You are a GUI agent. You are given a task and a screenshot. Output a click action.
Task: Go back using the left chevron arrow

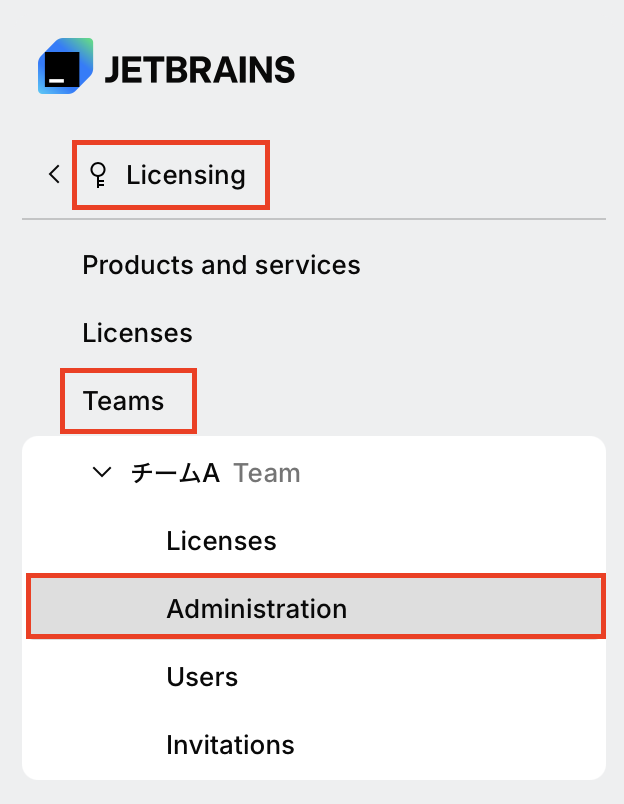point(54,174)
